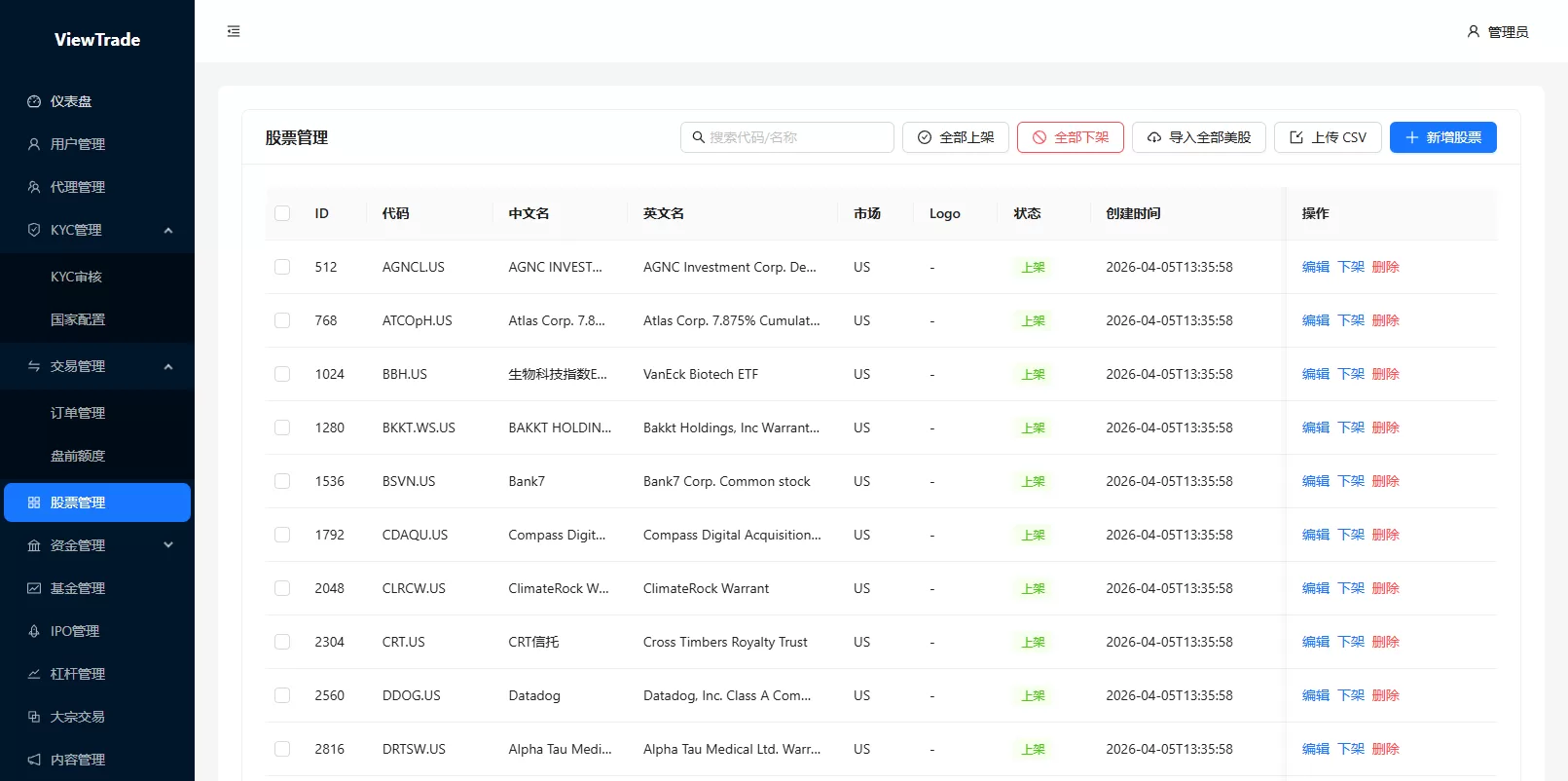Open the 盘前额度 menu item

[x=97, y=456]
